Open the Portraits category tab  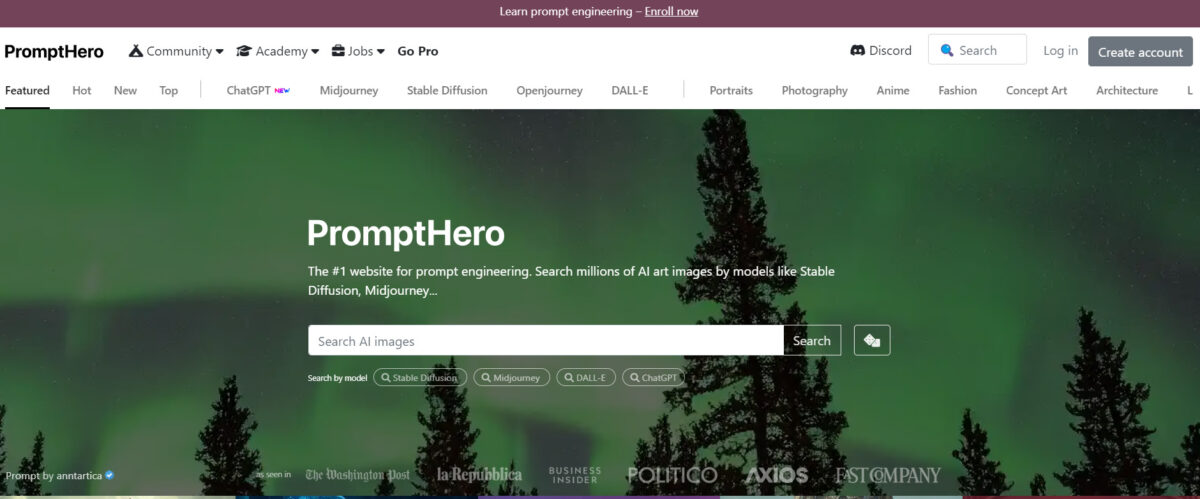click(x=731, y=90)
